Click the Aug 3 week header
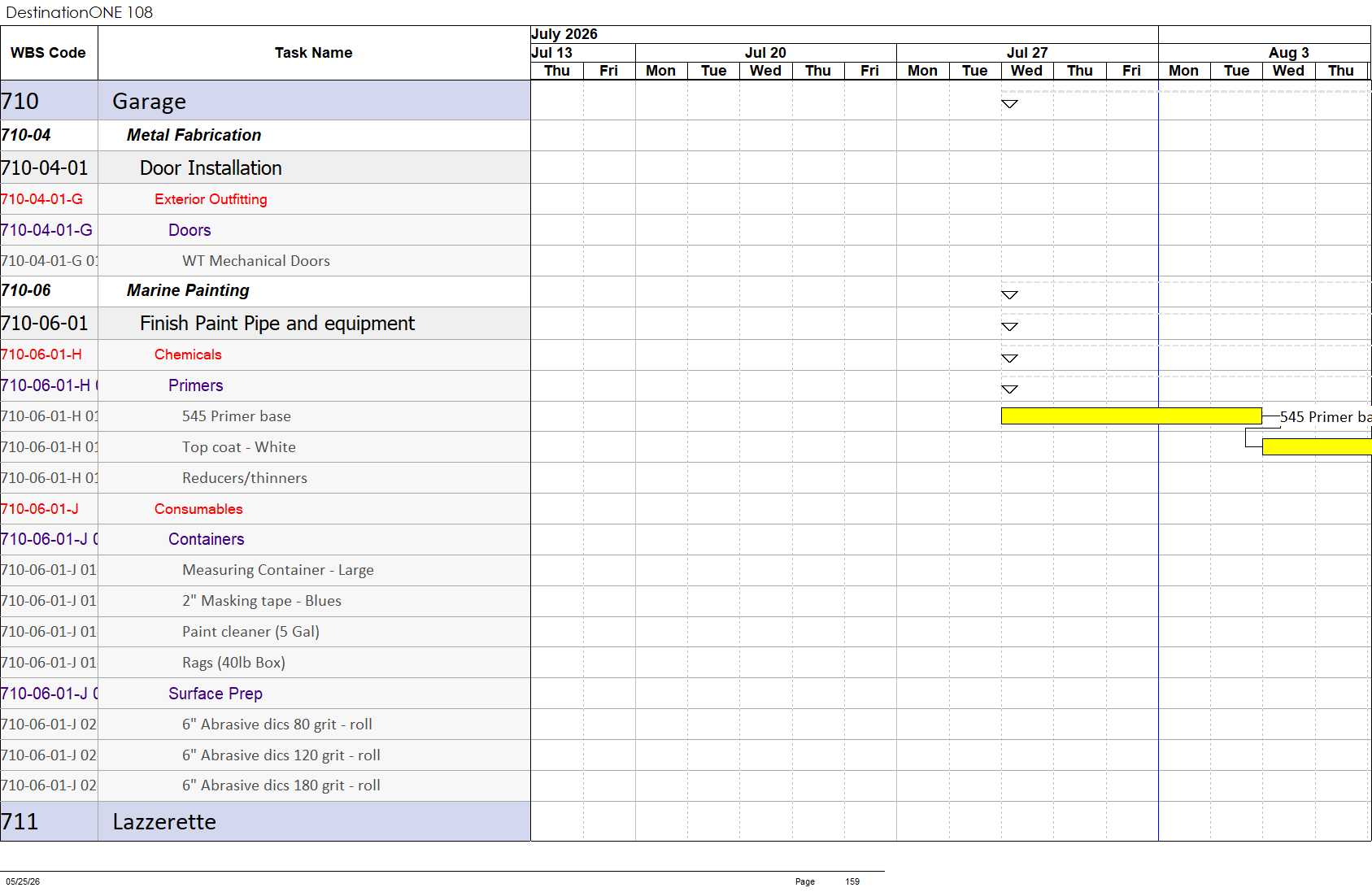The image size is (1372, 892). [1265, 53]
